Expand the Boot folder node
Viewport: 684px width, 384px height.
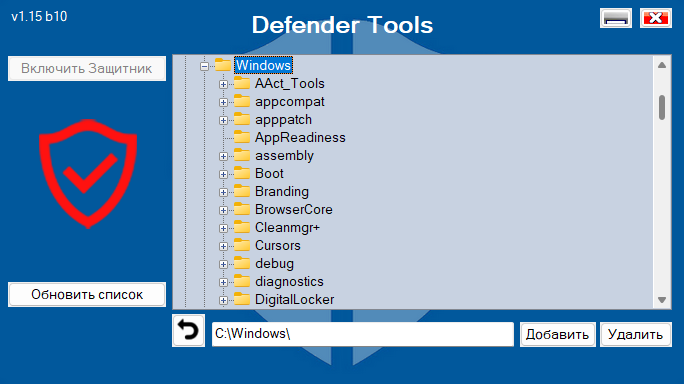(223, 175)
